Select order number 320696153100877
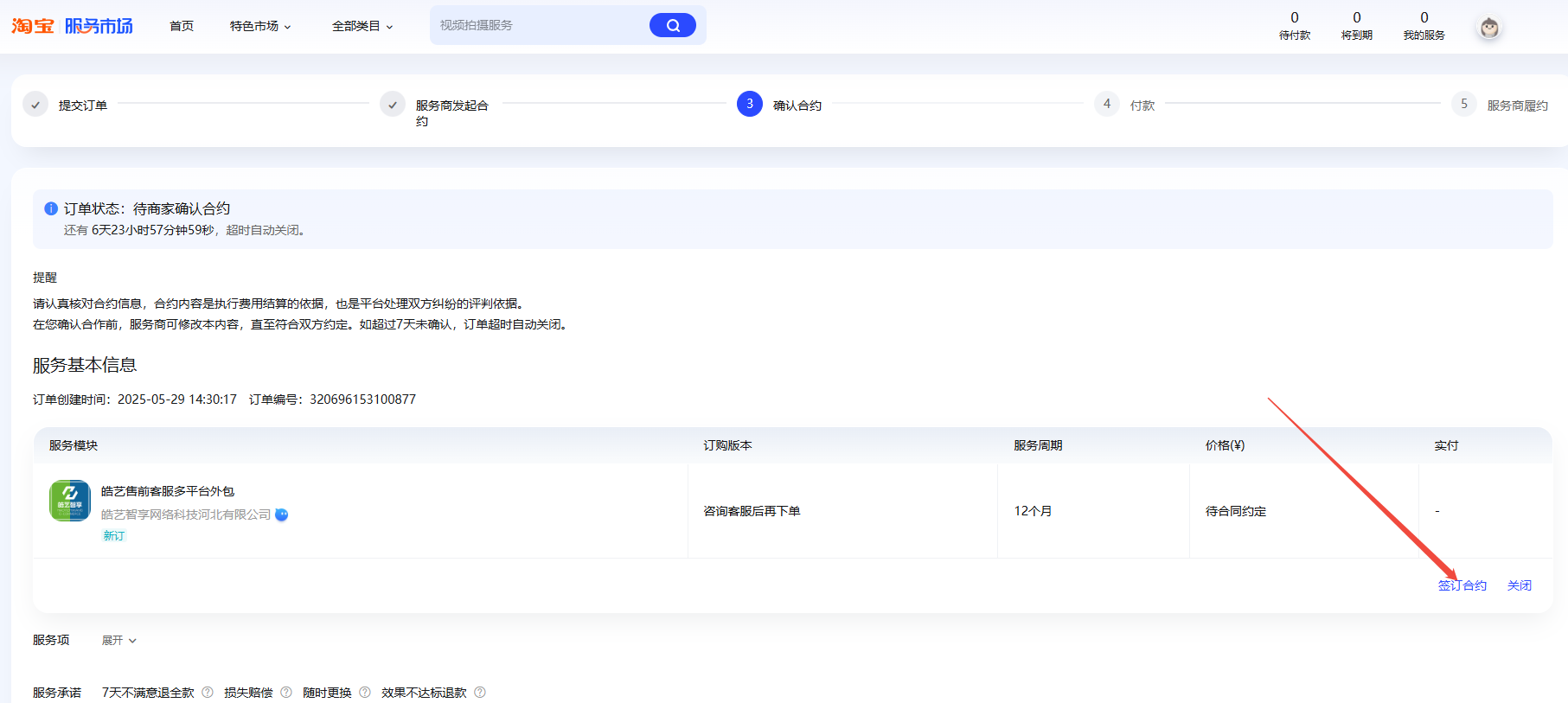Viewport: 1568px width, 703px height. pos(363,399)
